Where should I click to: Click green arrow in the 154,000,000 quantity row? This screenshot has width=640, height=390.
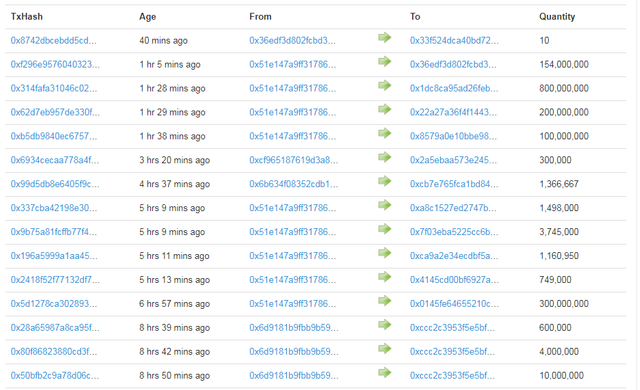[x=384, y=62]
